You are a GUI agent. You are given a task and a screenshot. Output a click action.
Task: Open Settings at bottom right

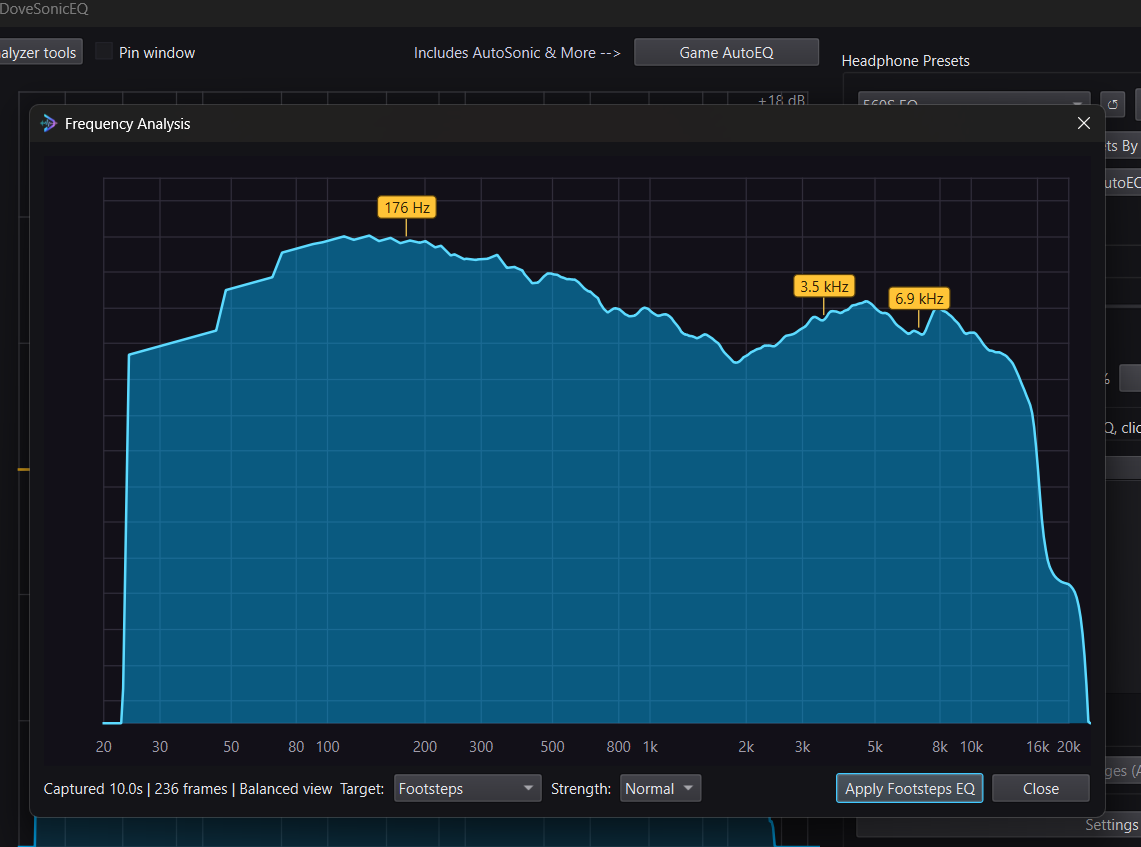point(1111,824)
